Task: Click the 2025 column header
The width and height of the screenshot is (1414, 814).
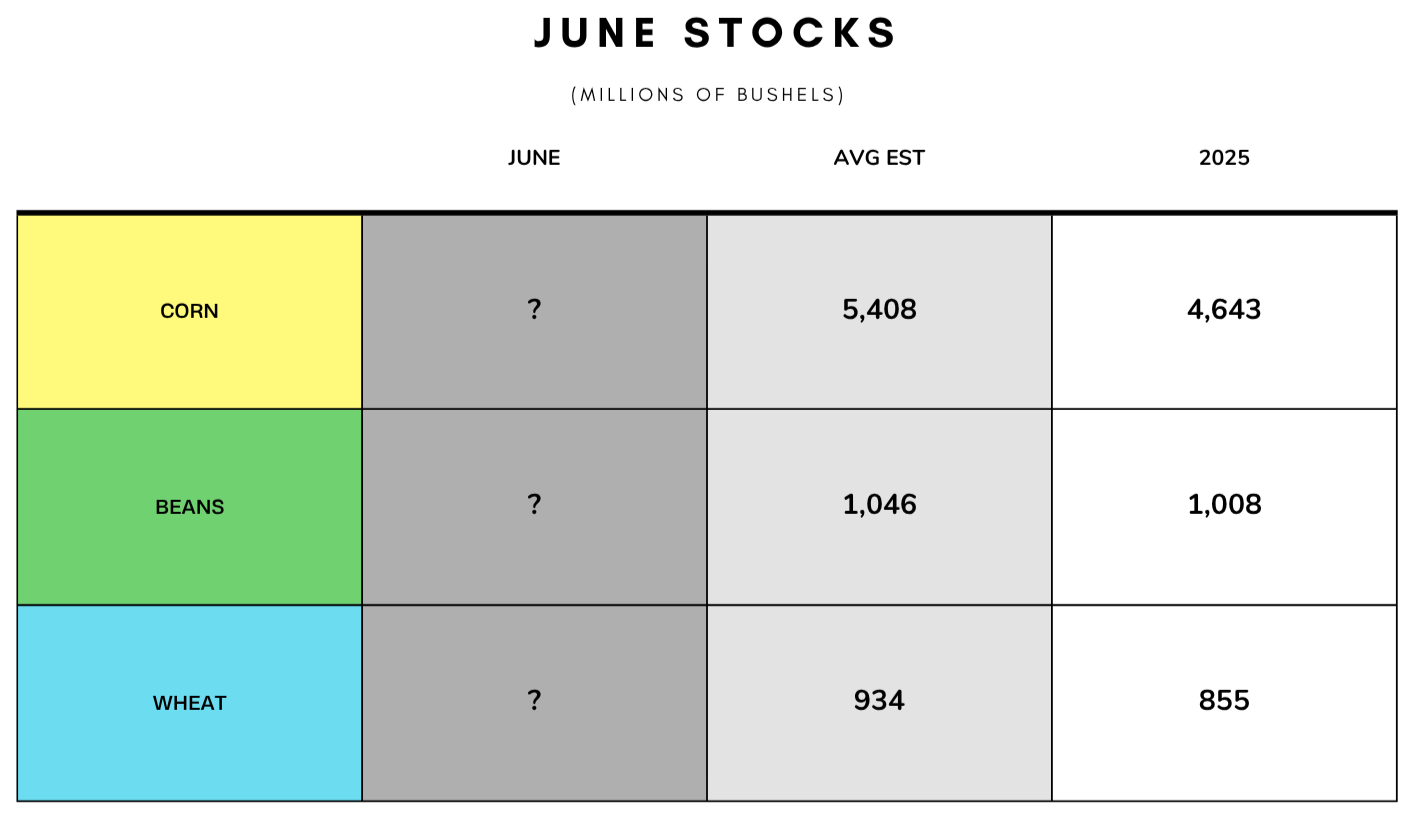Action: [1224, 158]
